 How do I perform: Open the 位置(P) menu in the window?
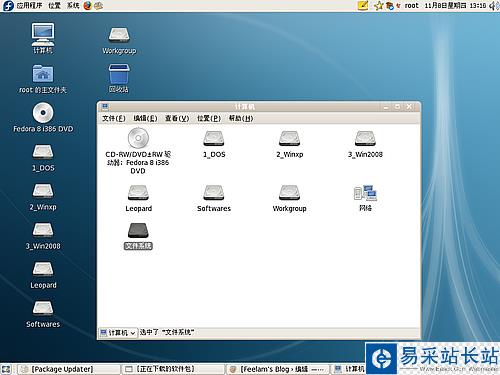pyautogui.click(x=209, y=118)
